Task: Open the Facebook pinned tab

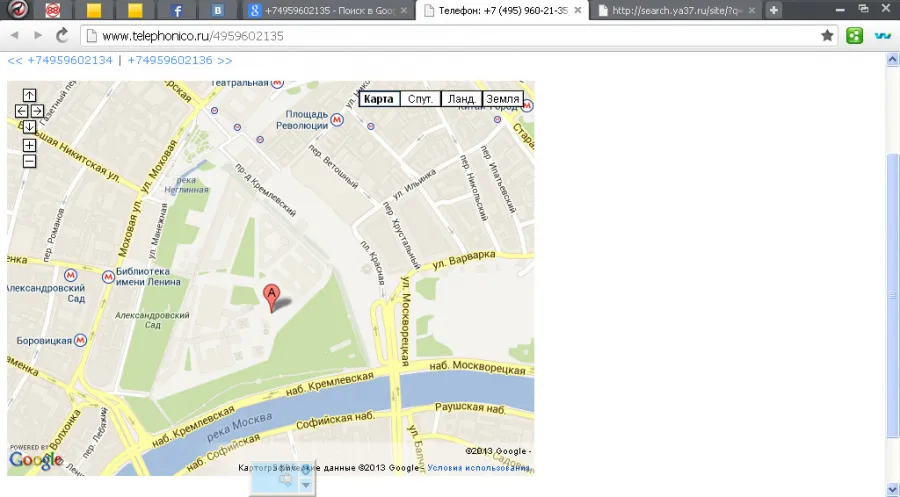Action: coord(177,10)
